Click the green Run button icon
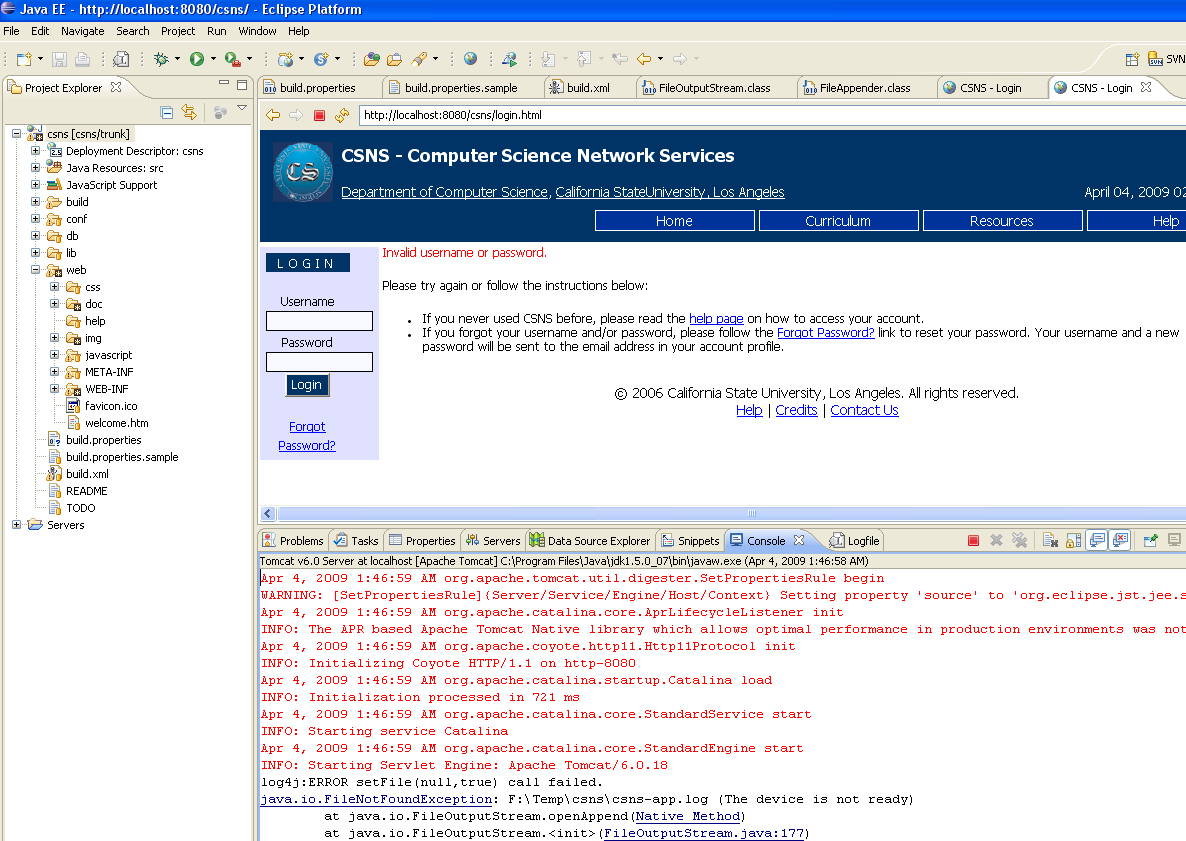Image resolution: width=1186 pixels, height=841 pixels. (x=197, y=60)
